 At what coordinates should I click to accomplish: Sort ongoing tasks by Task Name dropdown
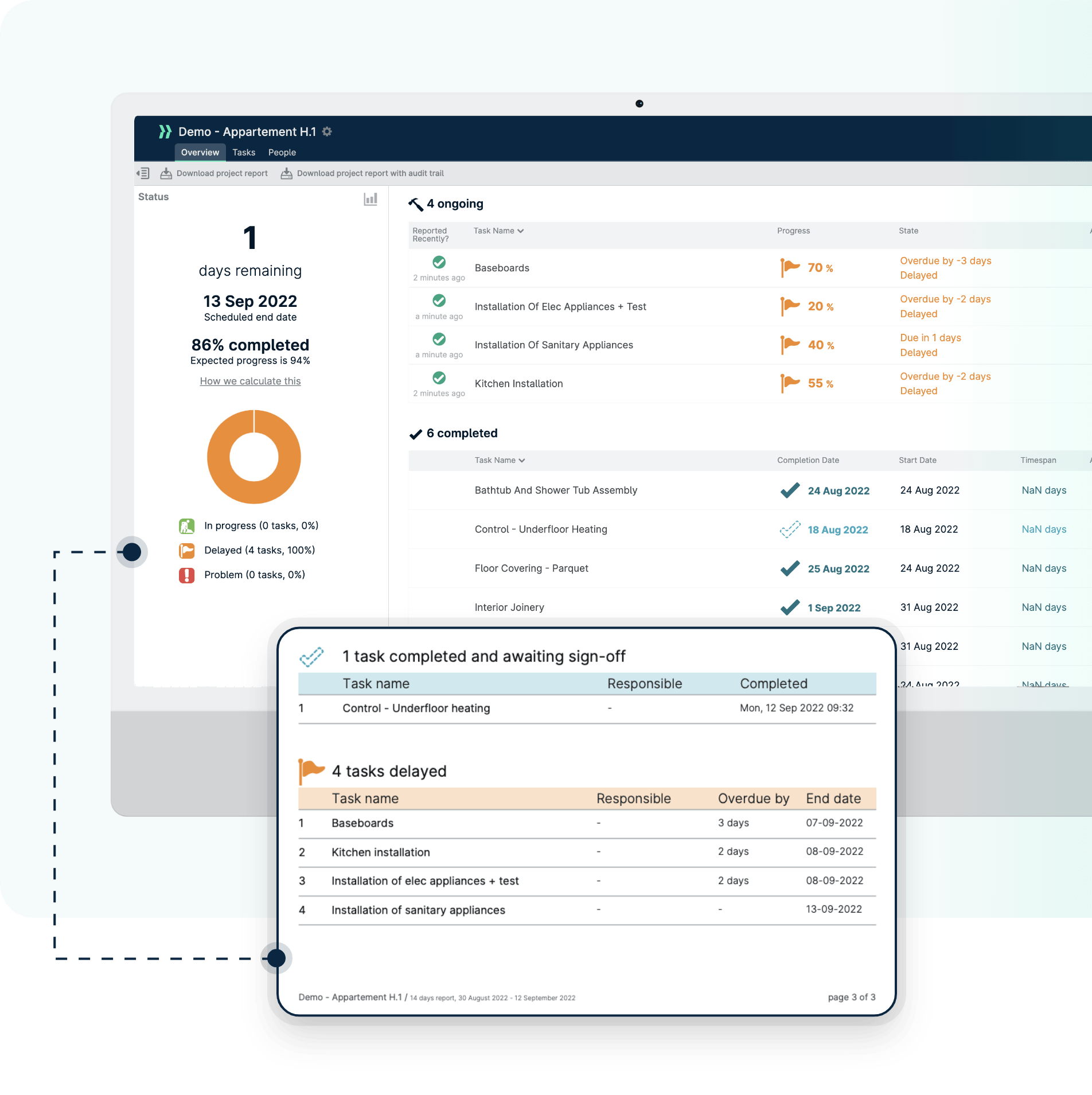(x=498, y=231)
